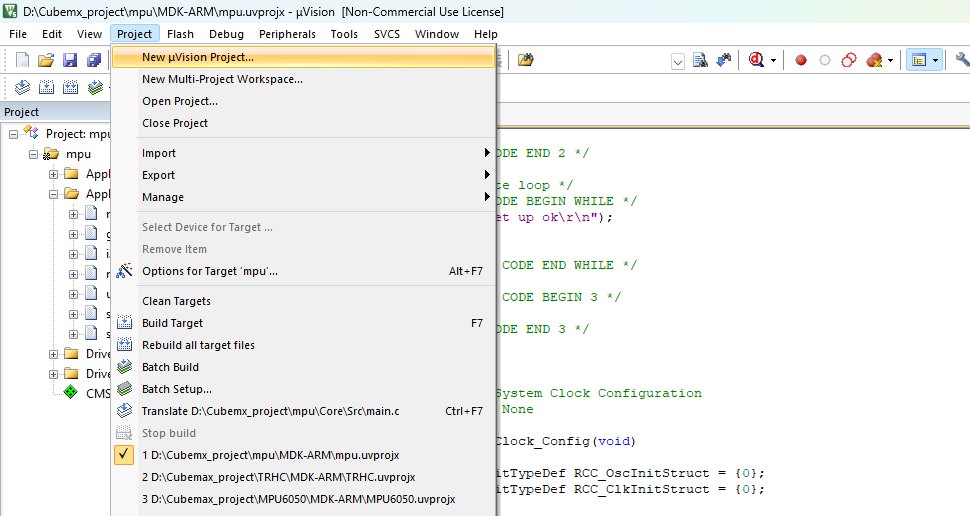Screen dimensions: 970x516
Task: Open dropdown arrow beside debug session icon
Action: (x=773, y=61)
